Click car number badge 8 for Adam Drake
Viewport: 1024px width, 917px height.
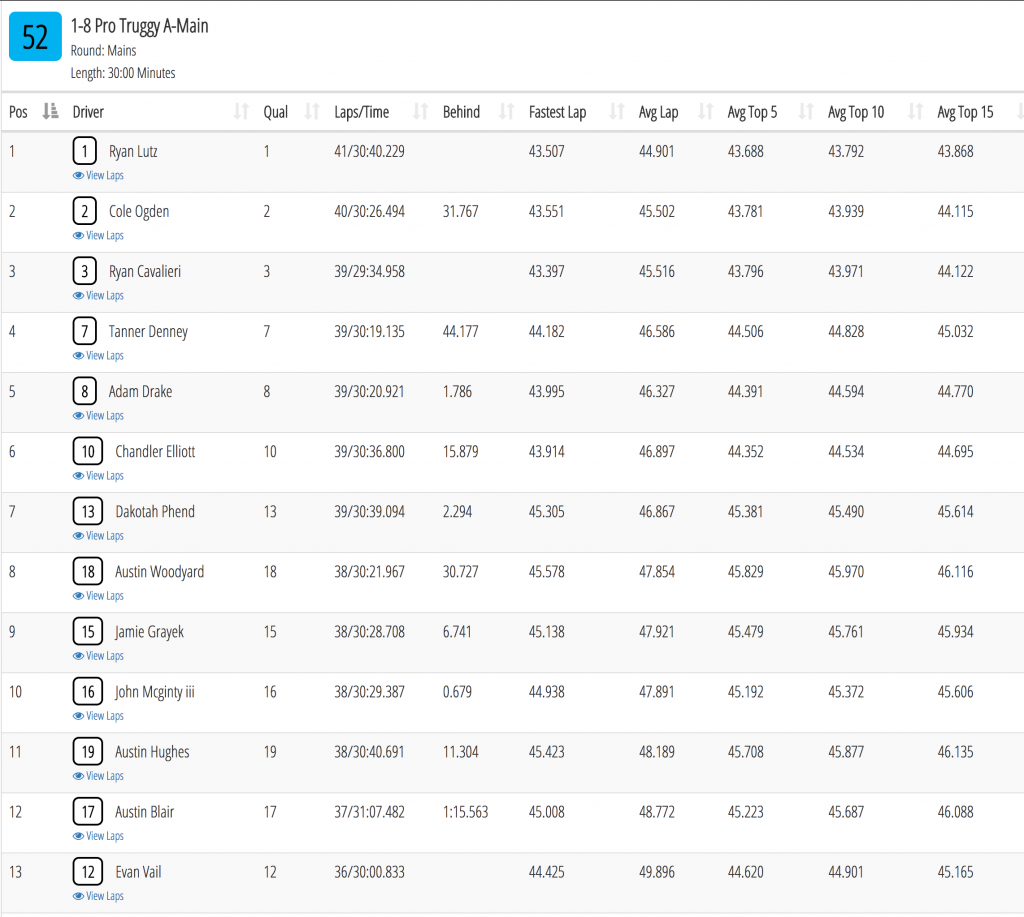tap(84, 391)
